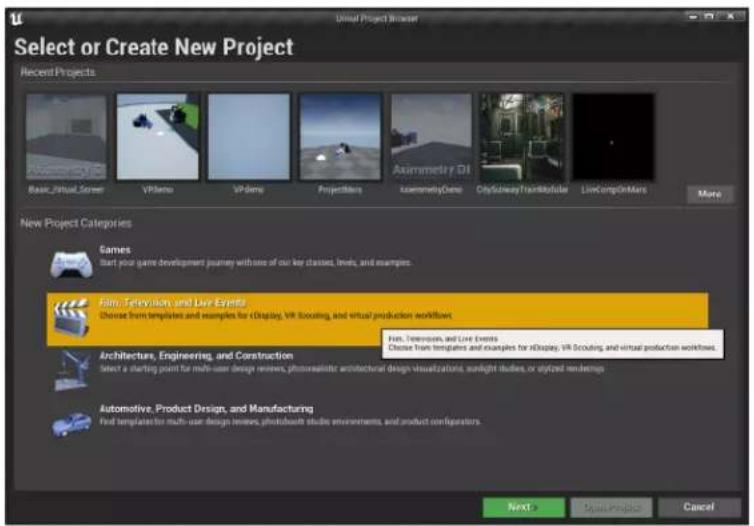Minimize the Project Browser window
Image resolution: width=754 pixels, height=526 pixels.
(693, 17)
